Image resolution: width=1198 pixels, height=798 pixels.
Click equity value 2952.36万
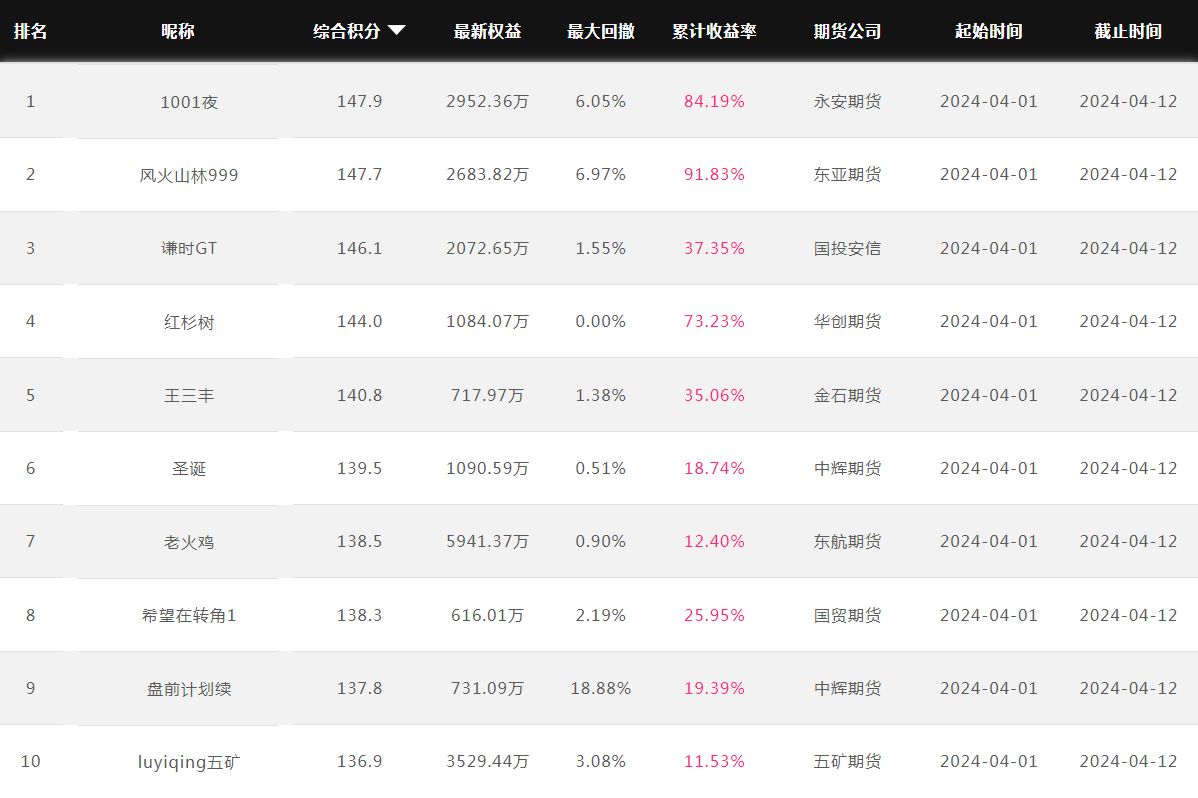click(x=487, y=101)
